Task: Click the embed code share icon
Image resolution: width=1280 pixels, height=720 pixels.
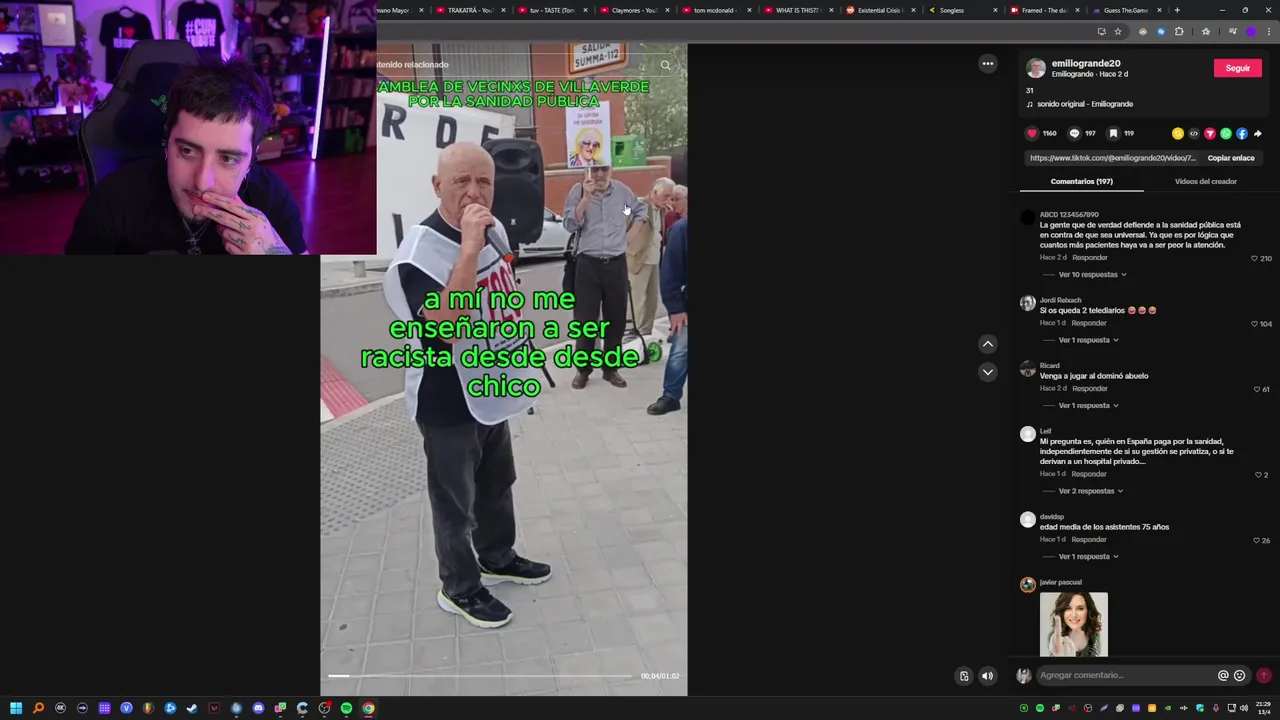Action: click(1194, 133)
